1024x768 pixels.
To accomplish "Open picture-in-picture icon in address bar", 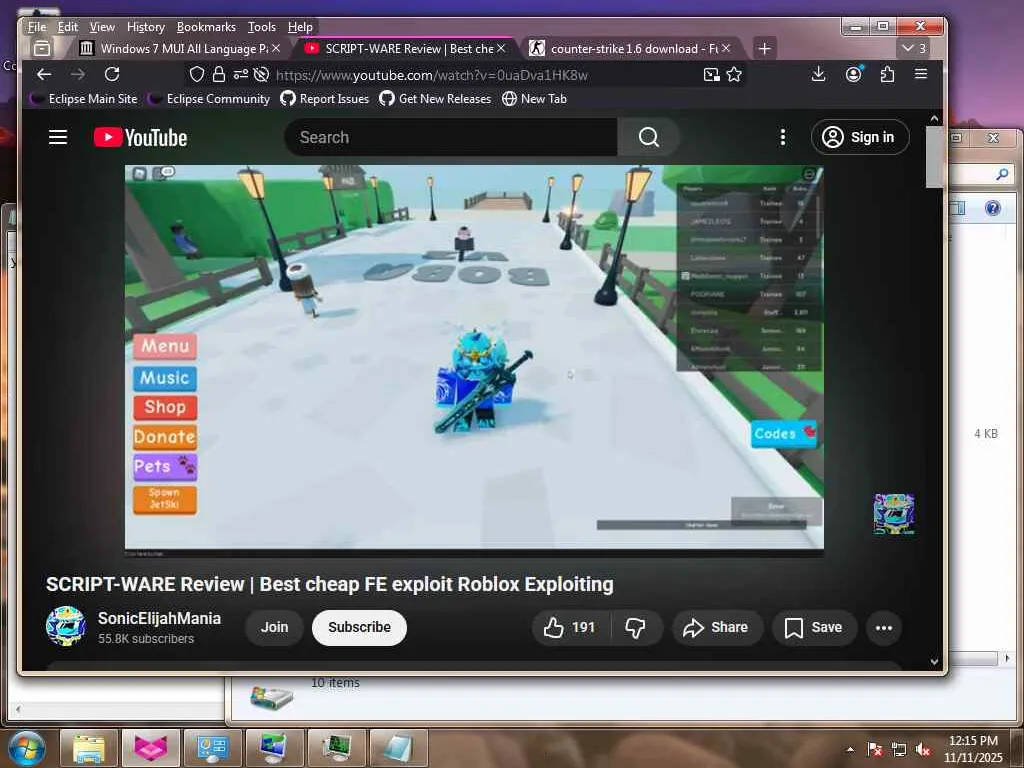I will 712,74.
